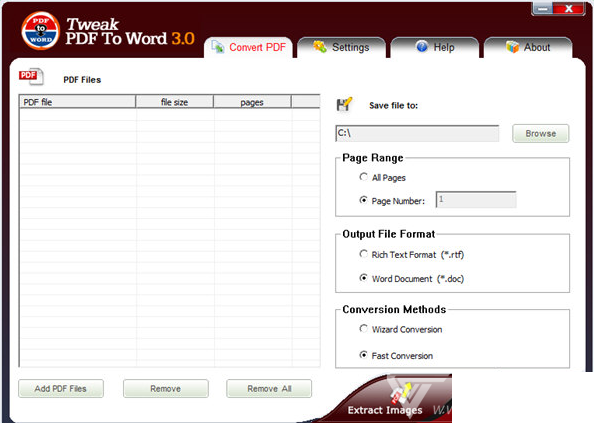Click the Settings gear icon
Image resolution: width=594 pixels, height=423 pixels.
click(x=320, y=47)
